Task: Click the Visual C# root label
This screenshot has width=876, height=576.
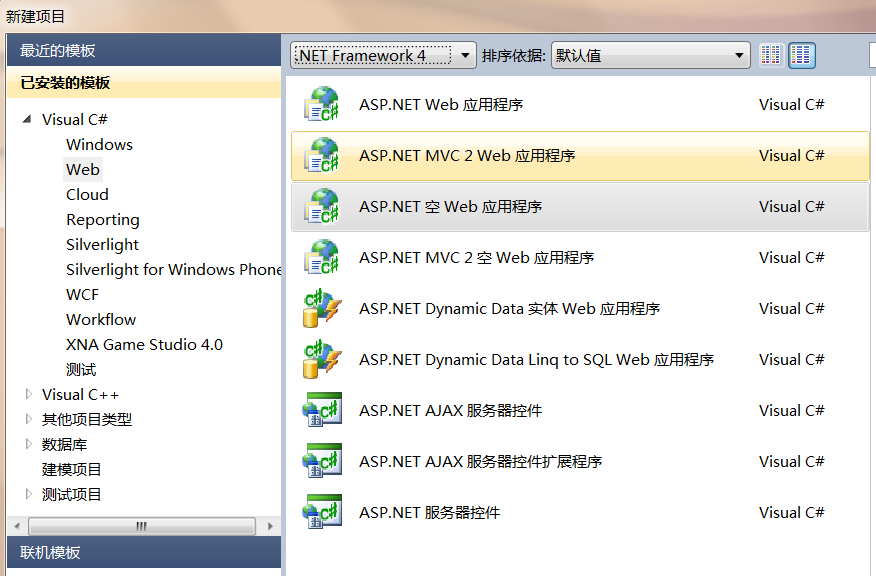Action: (75, 119)
